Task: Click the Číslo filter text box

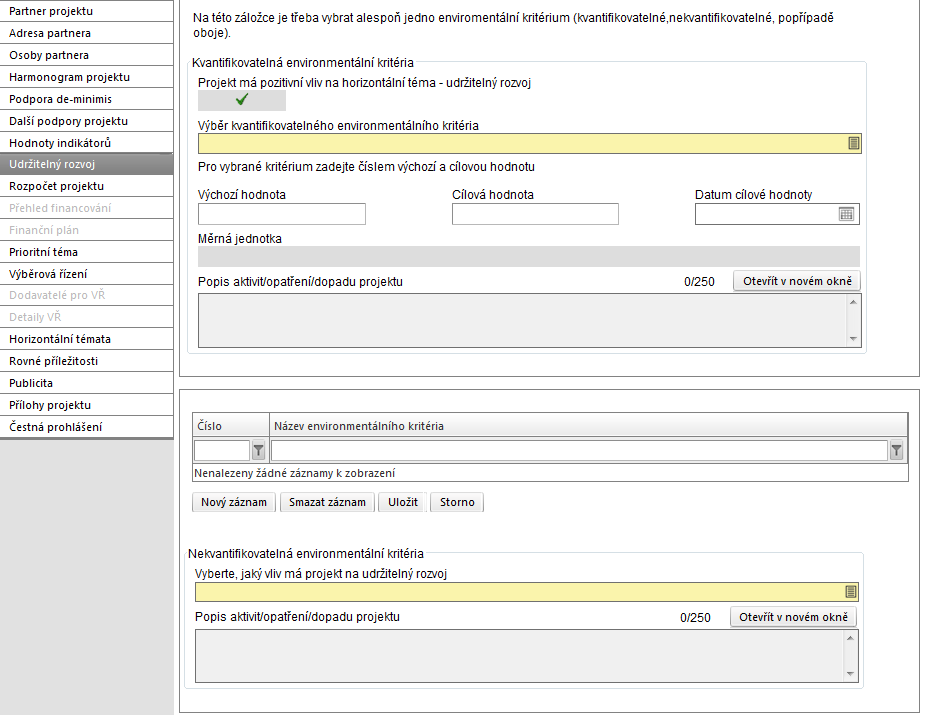Action: point(222,451)
